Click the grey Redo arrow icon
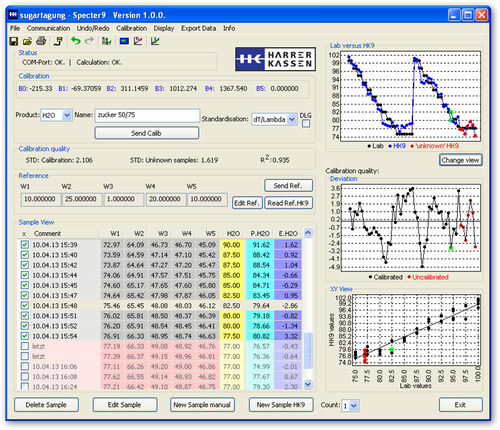 pyautogui.click(x=89, y=41)
